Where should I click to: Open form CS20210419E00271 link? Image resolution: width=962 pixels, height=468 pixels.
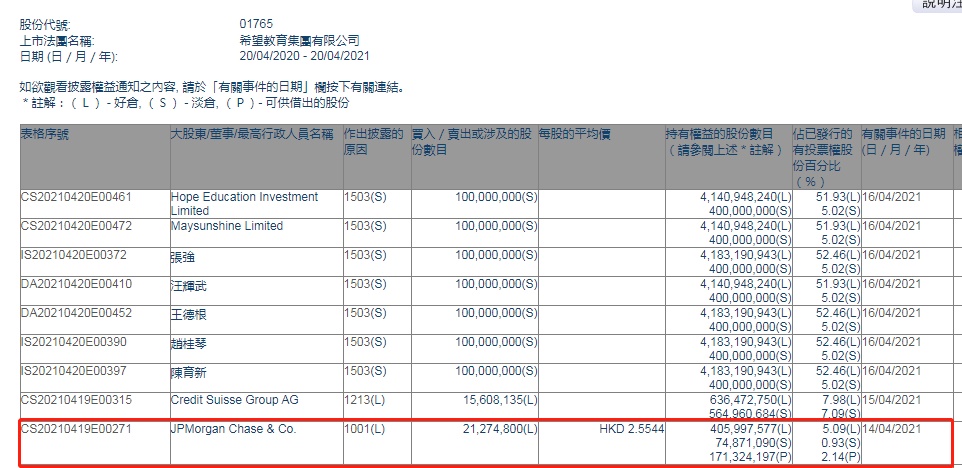pos(76,429)
